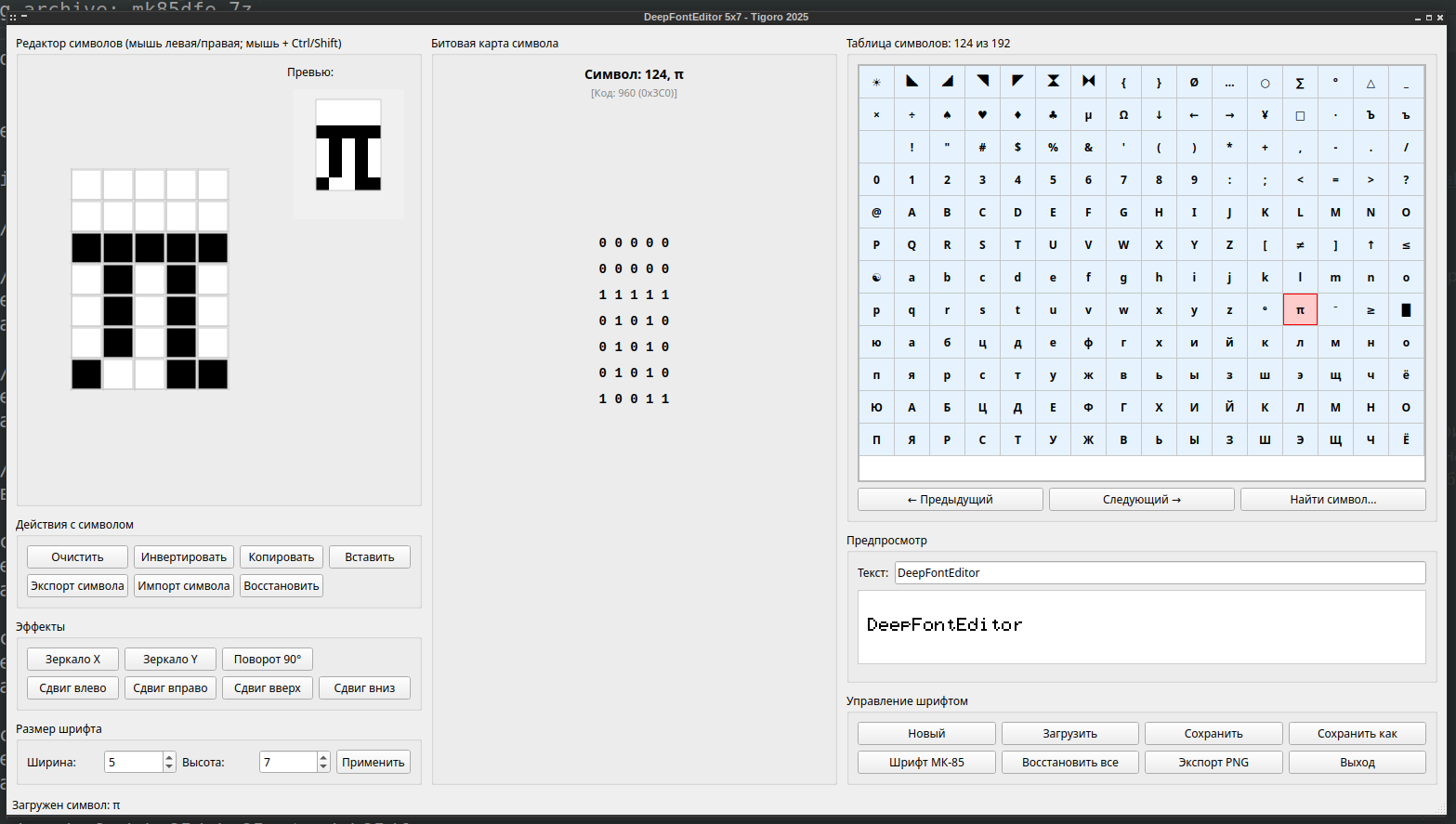This screenshot has height=824, width=1456.
Task: Click the Экспорт PNG button
Action: pyautogui.click(x=1213, y=763)
